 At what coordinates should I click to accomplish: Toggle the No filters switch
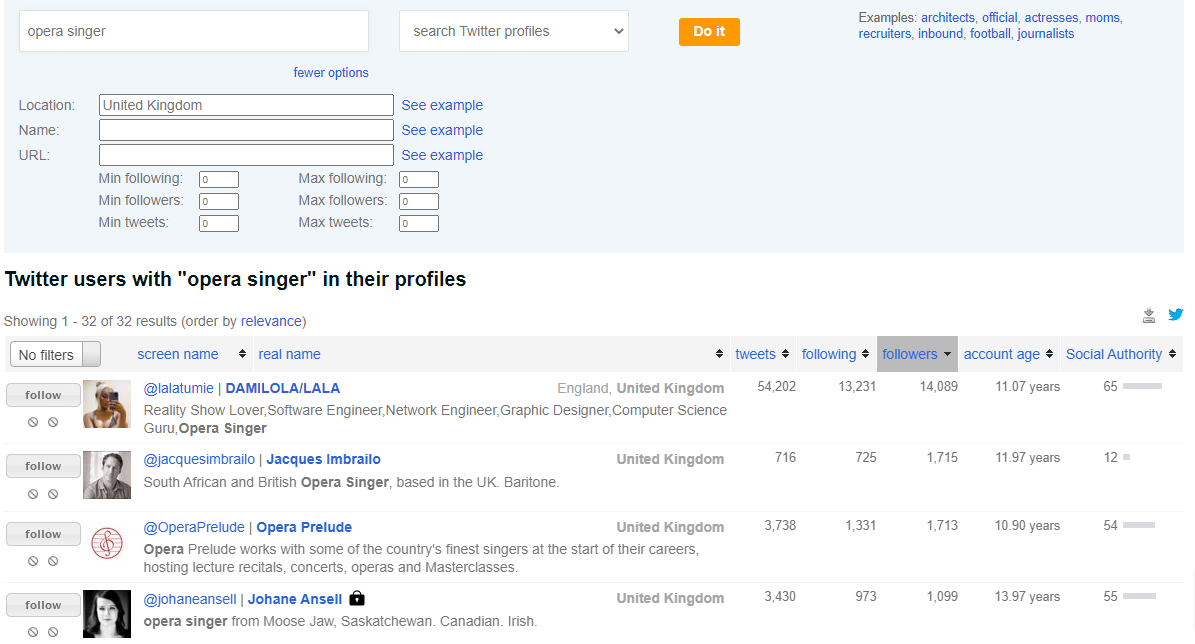[55, 354]
